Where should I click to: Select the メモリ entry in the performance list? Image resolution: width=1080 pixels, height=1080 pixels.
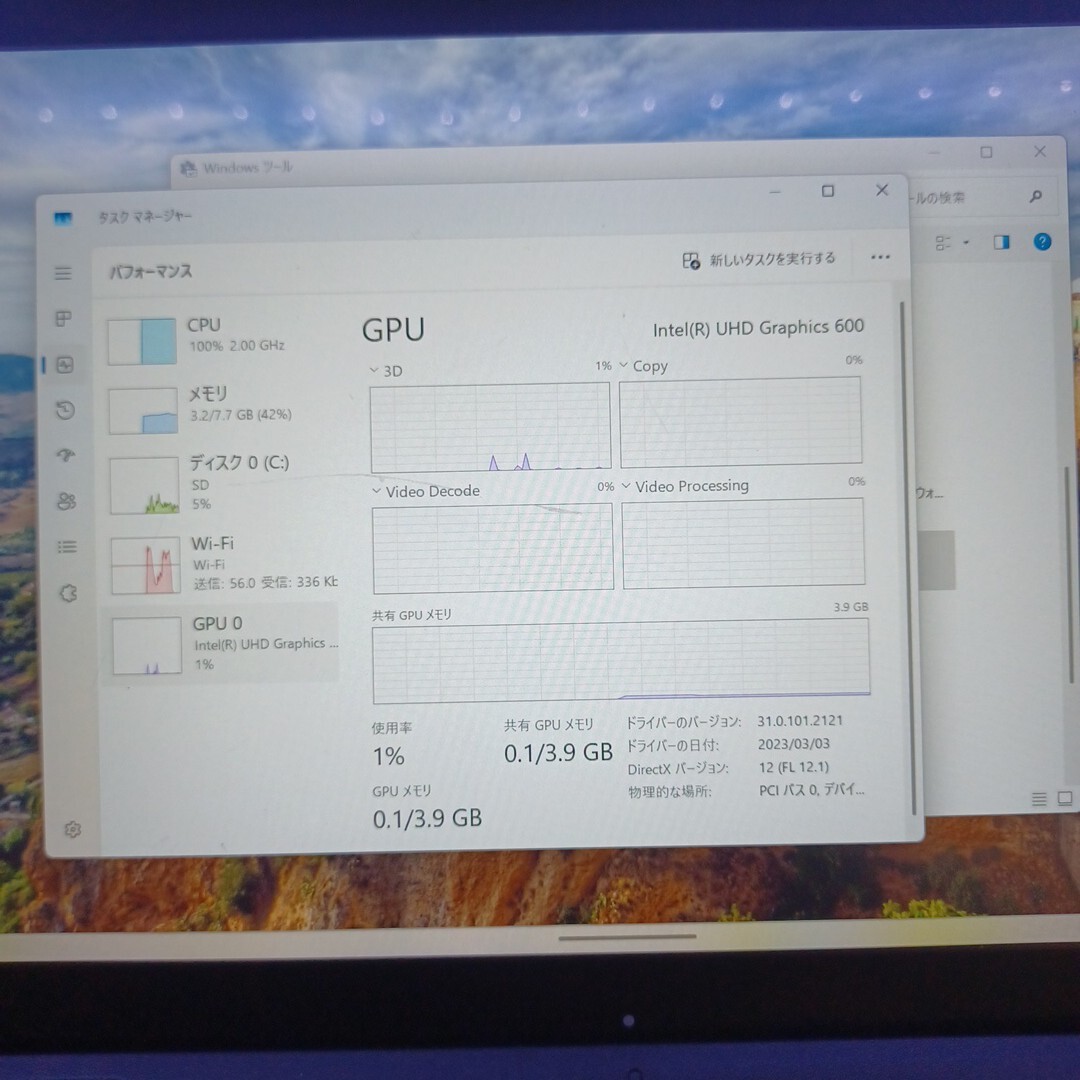[x=221, y=410]
